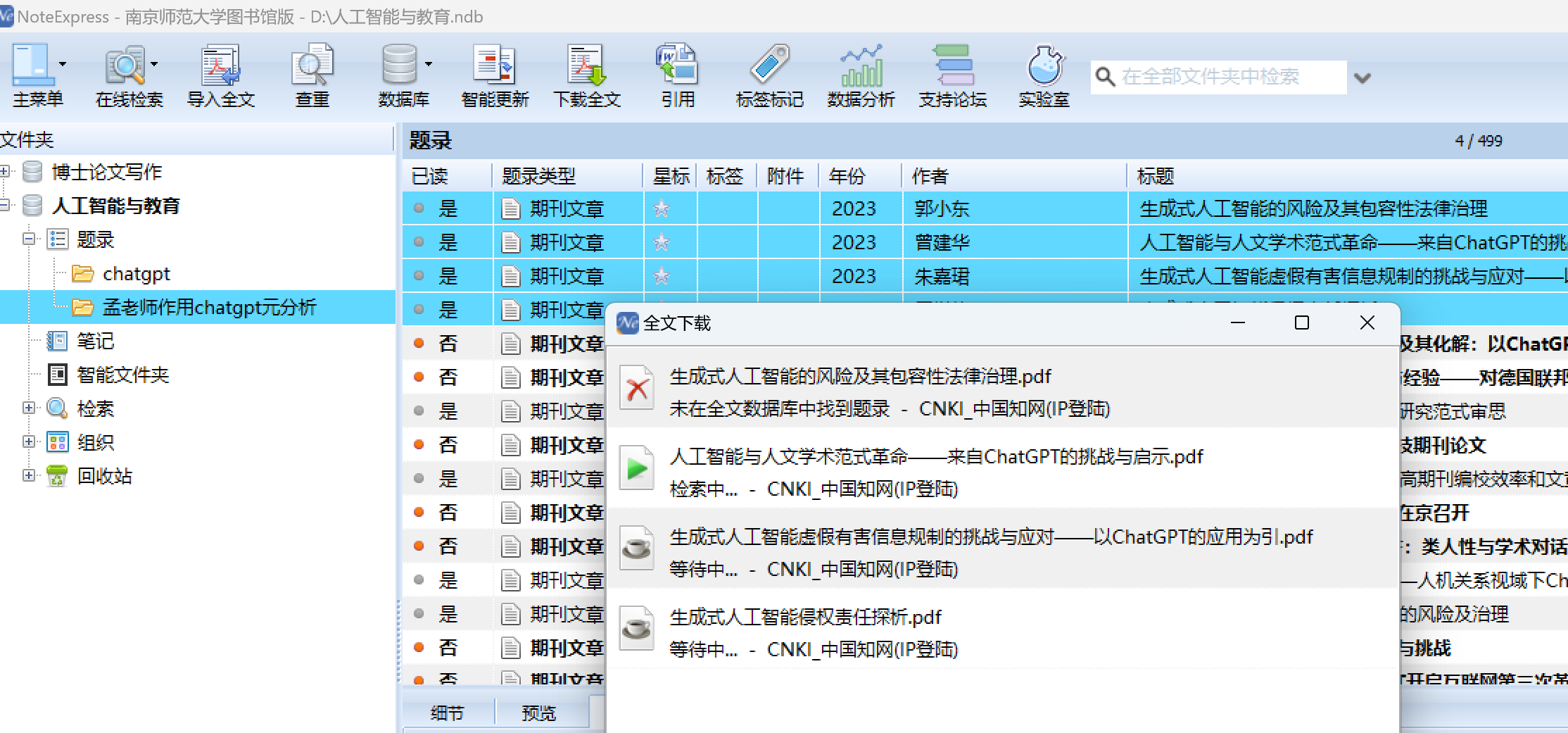Image resolution: width=1568 pixels, height=733 pixels.
Task: Select the 笔记 notes node
Action: coord(95,341)
